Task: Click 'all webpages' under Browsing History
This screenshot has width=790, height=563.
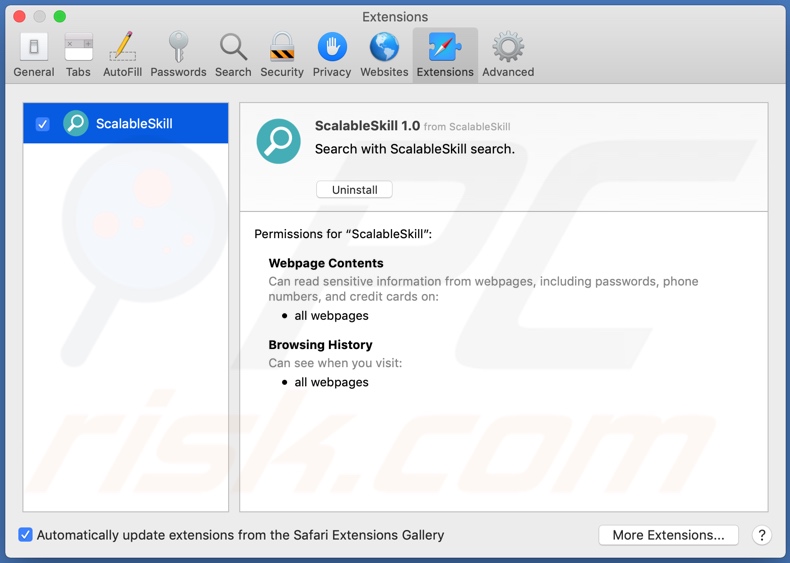Action: point(332,382)
